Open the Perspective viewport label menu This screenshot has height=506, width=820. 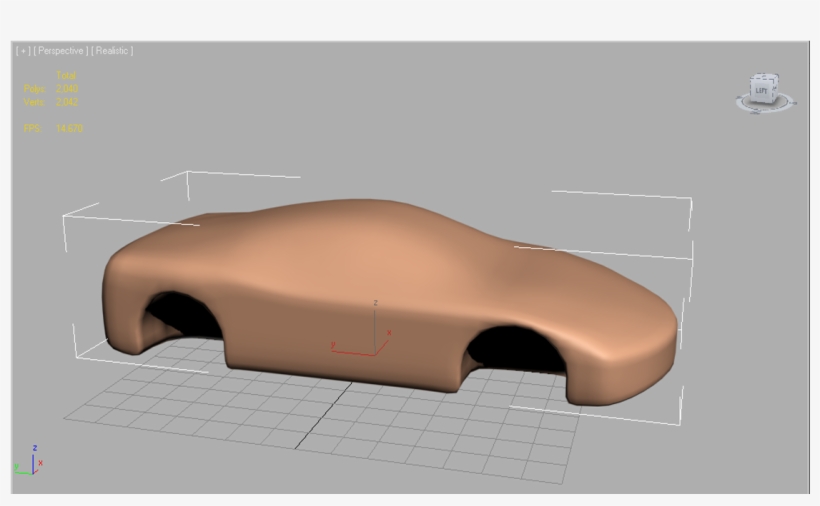point(60,51)
